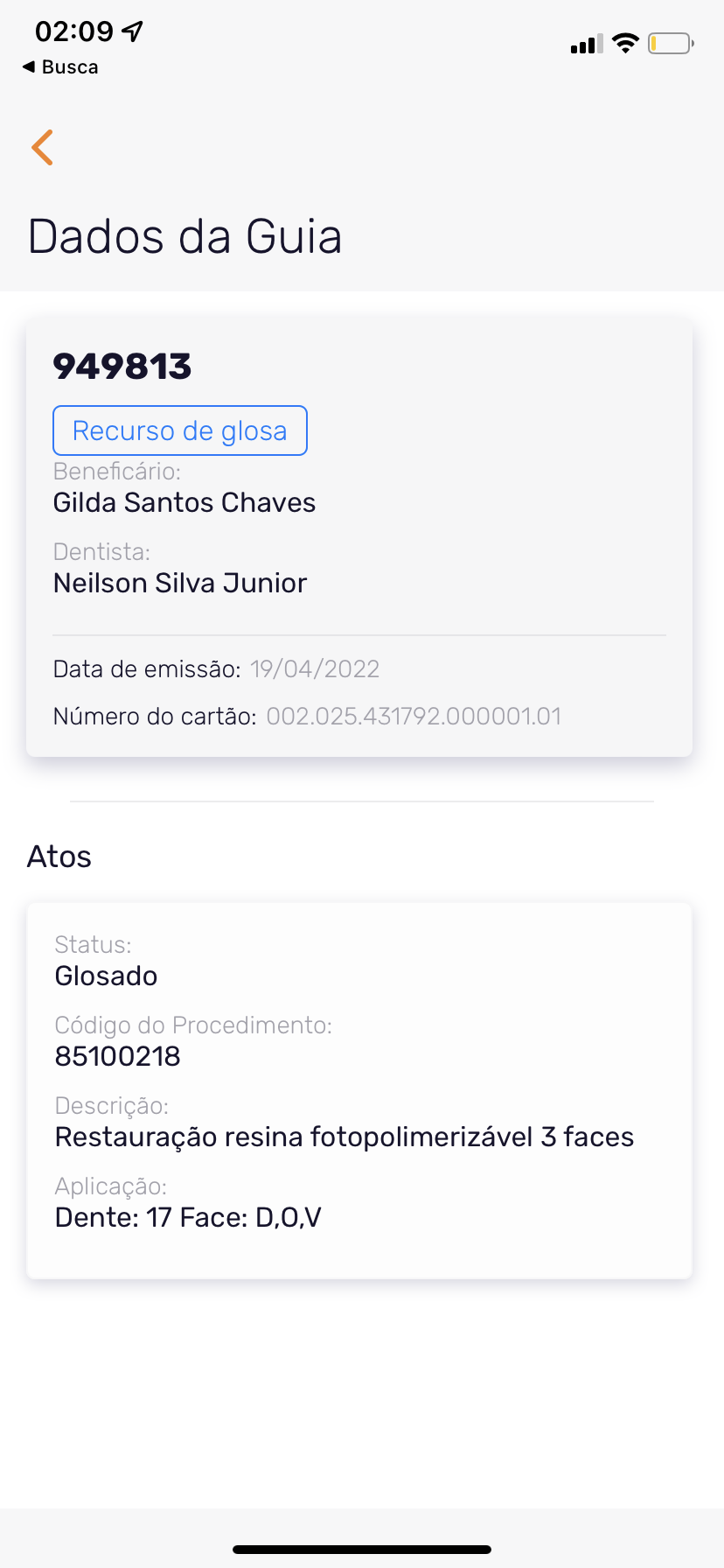Return to the Busca app via status bar link
The image size is (724, 1568).
click(x=69, y=67)
